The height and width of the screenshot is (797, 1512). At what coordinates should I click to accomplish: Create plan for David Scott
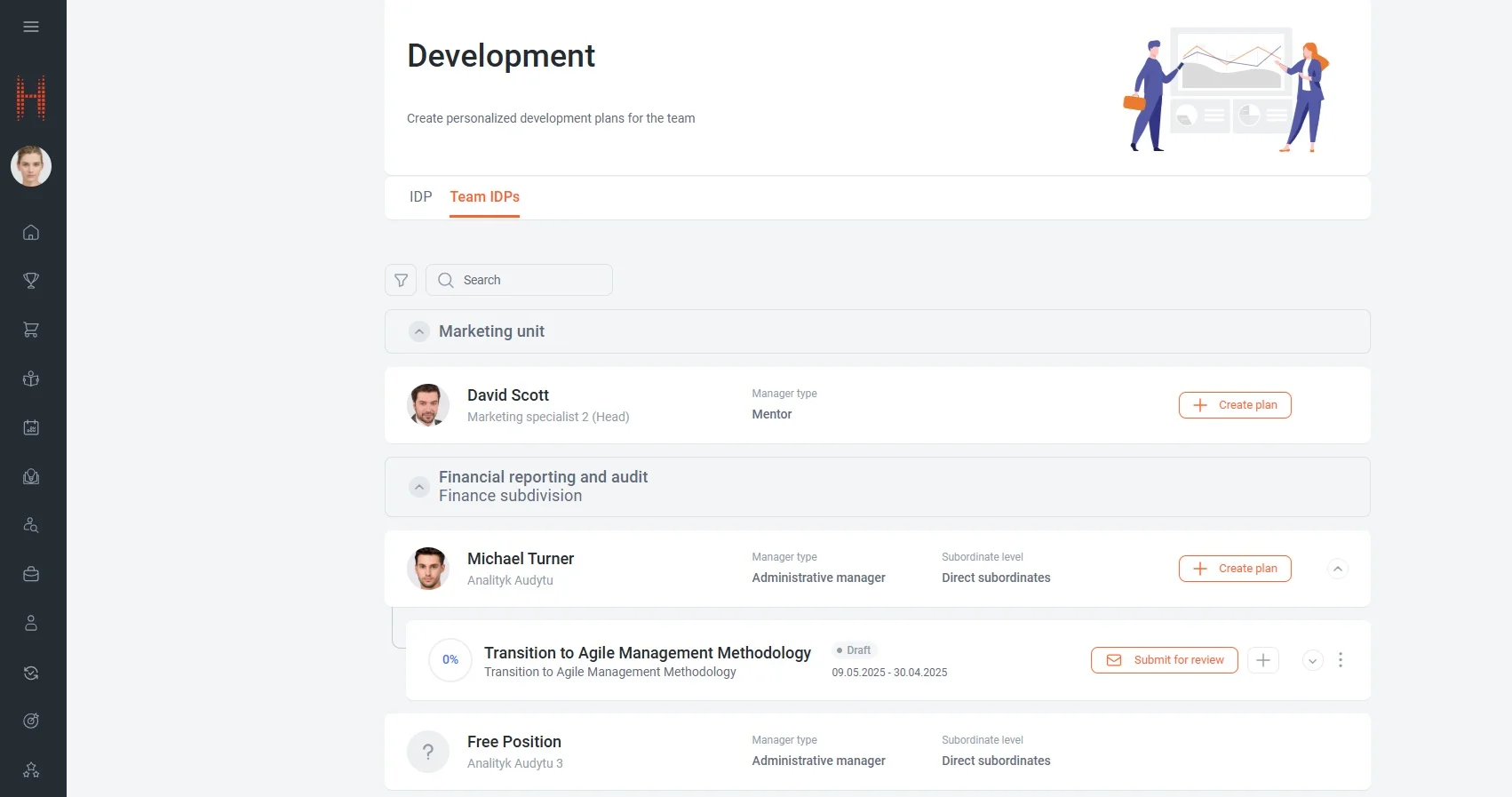[1234, 405]
